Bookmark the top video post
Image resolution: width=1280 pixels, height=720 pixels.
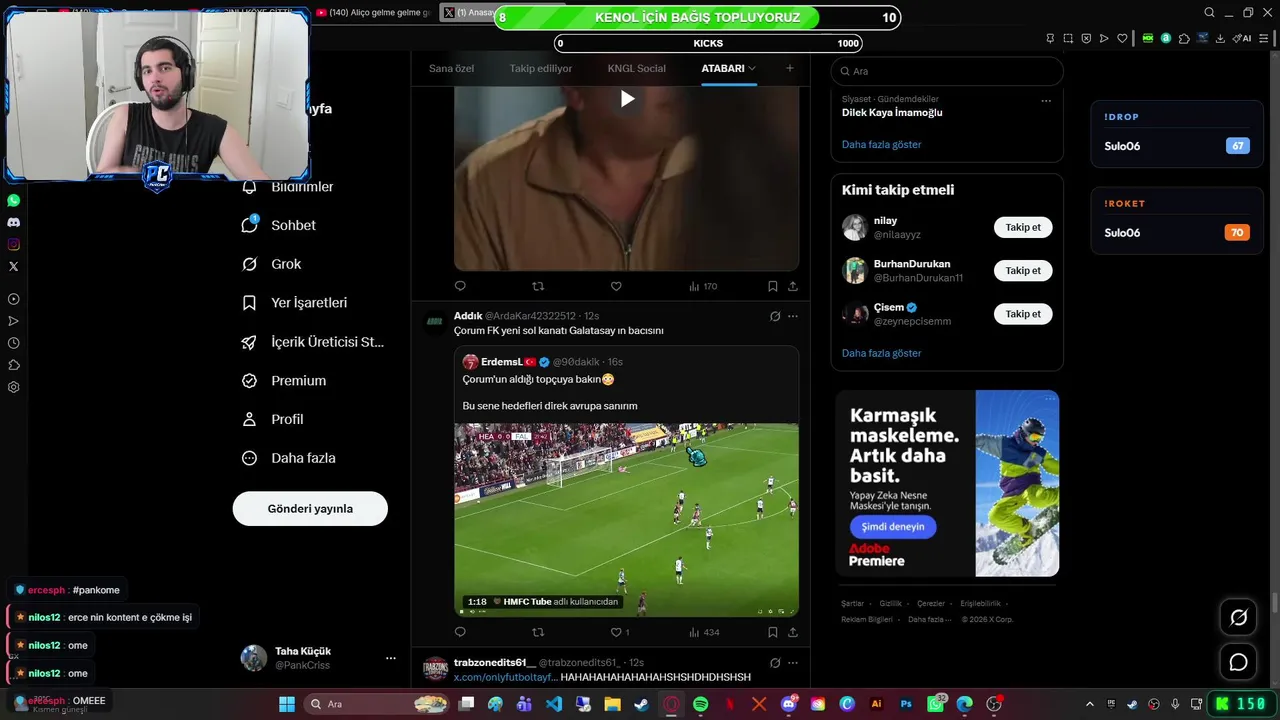click(773, 286)
